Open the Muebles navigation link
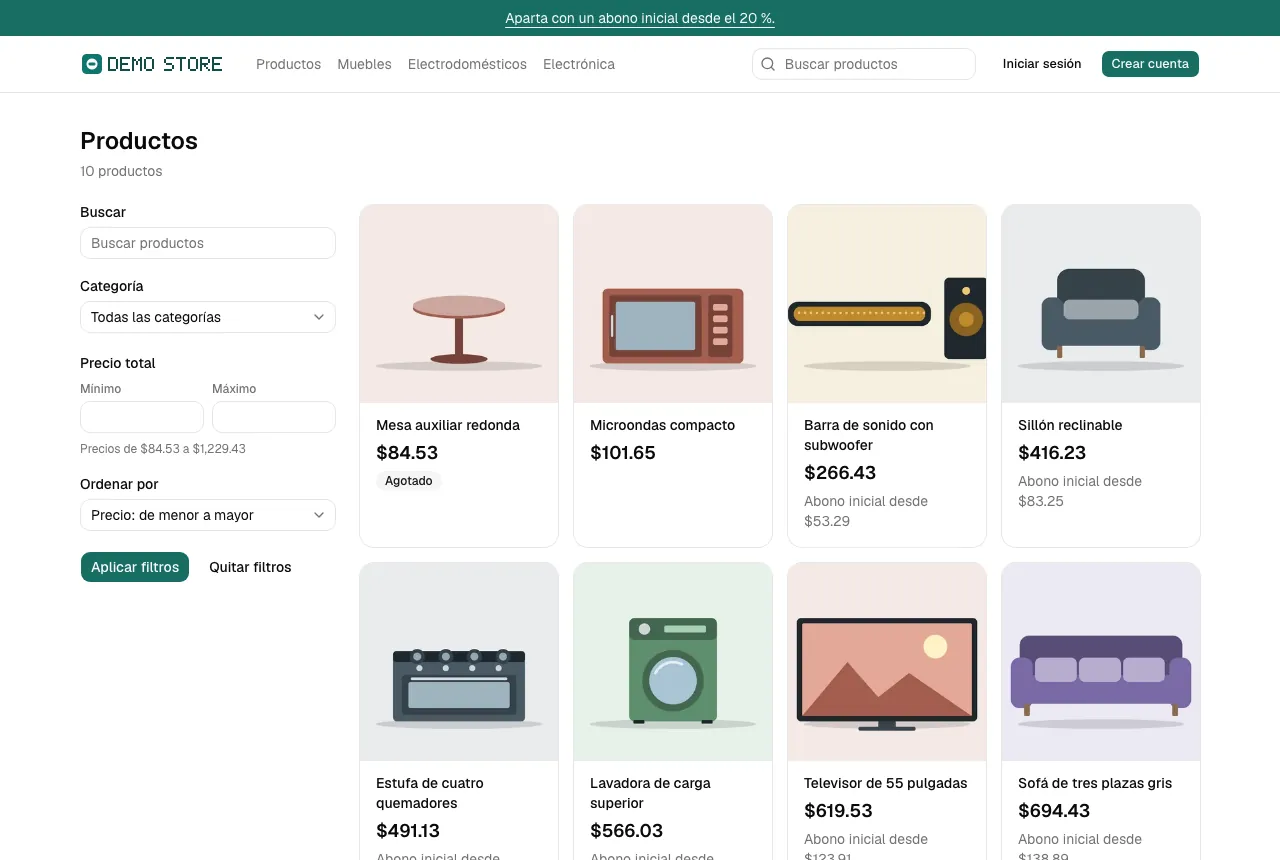1280x860 pixels. click(364, 64)
